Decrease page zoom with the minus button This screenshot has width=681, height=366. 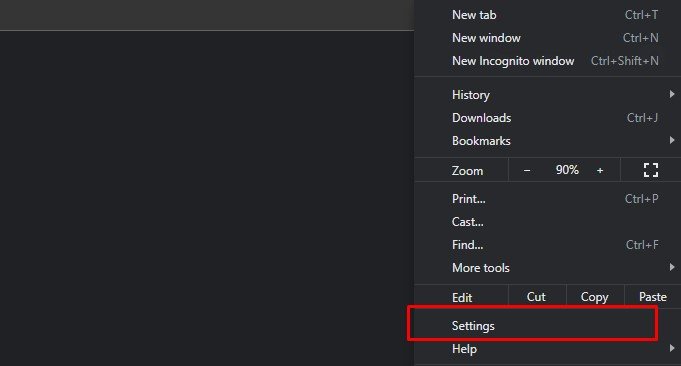(527, 171)
